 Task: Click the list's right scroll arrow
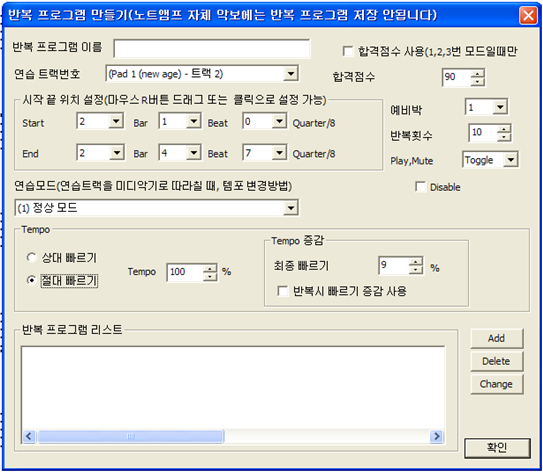click(x=437, y=436)
